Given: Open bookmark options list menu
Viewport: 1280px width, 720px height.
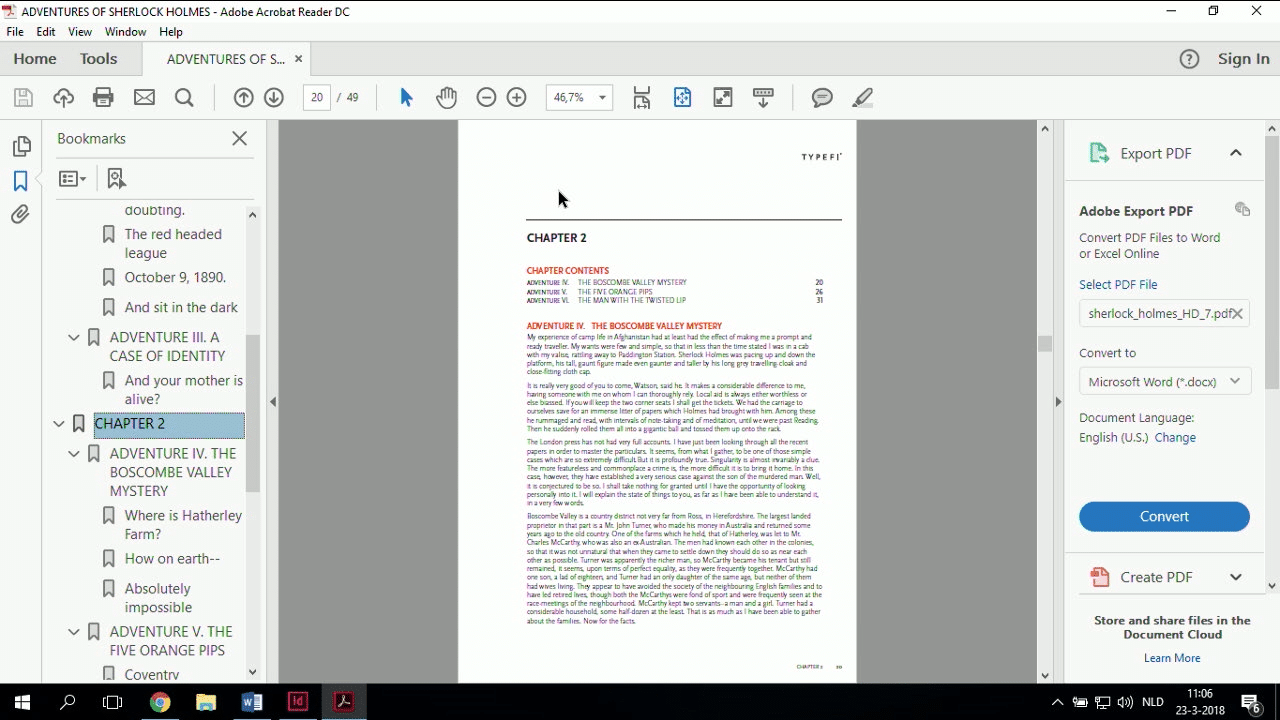Looking at the screenshot, I should coord(72,179).
